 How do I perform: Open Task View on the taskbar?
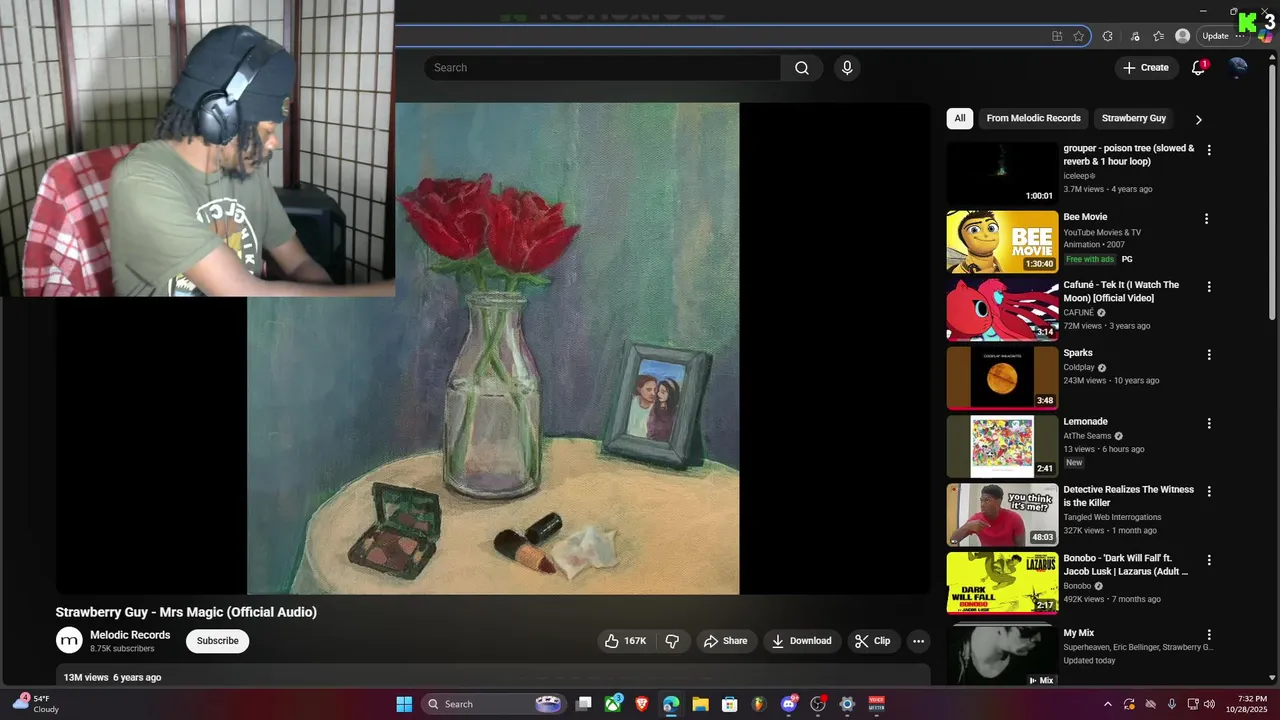584,704
